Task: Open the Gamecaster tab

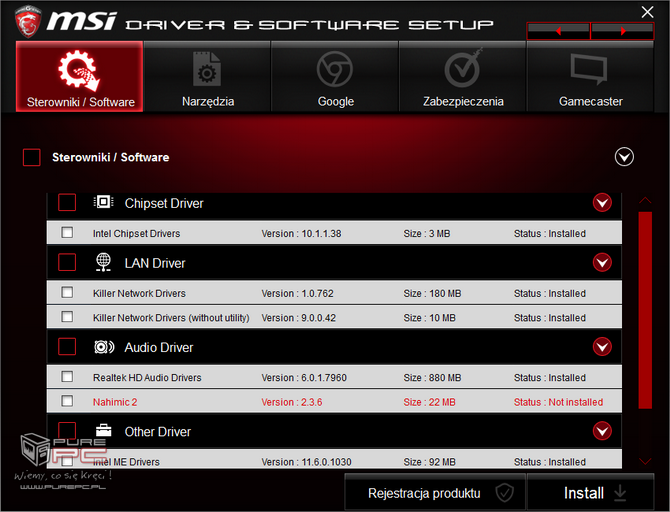Action: [591, 77]
